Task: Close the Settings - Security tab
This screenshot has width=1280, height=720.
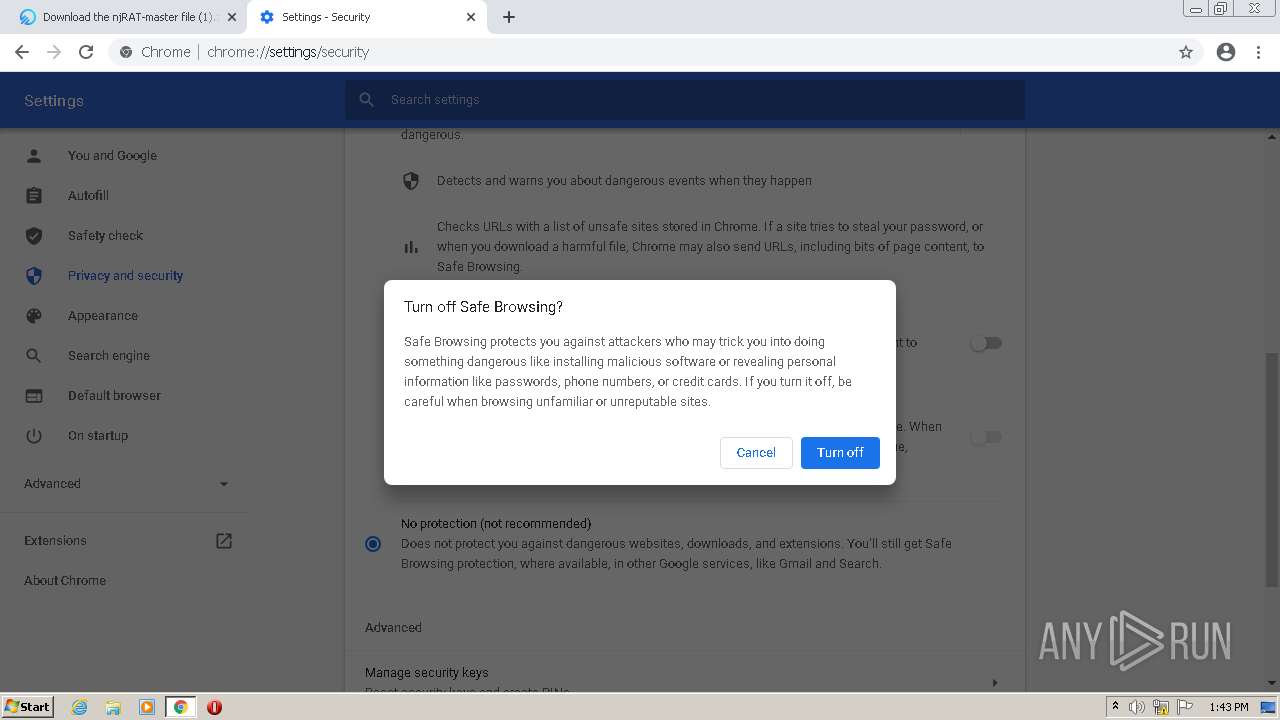Action: [471, 17]
